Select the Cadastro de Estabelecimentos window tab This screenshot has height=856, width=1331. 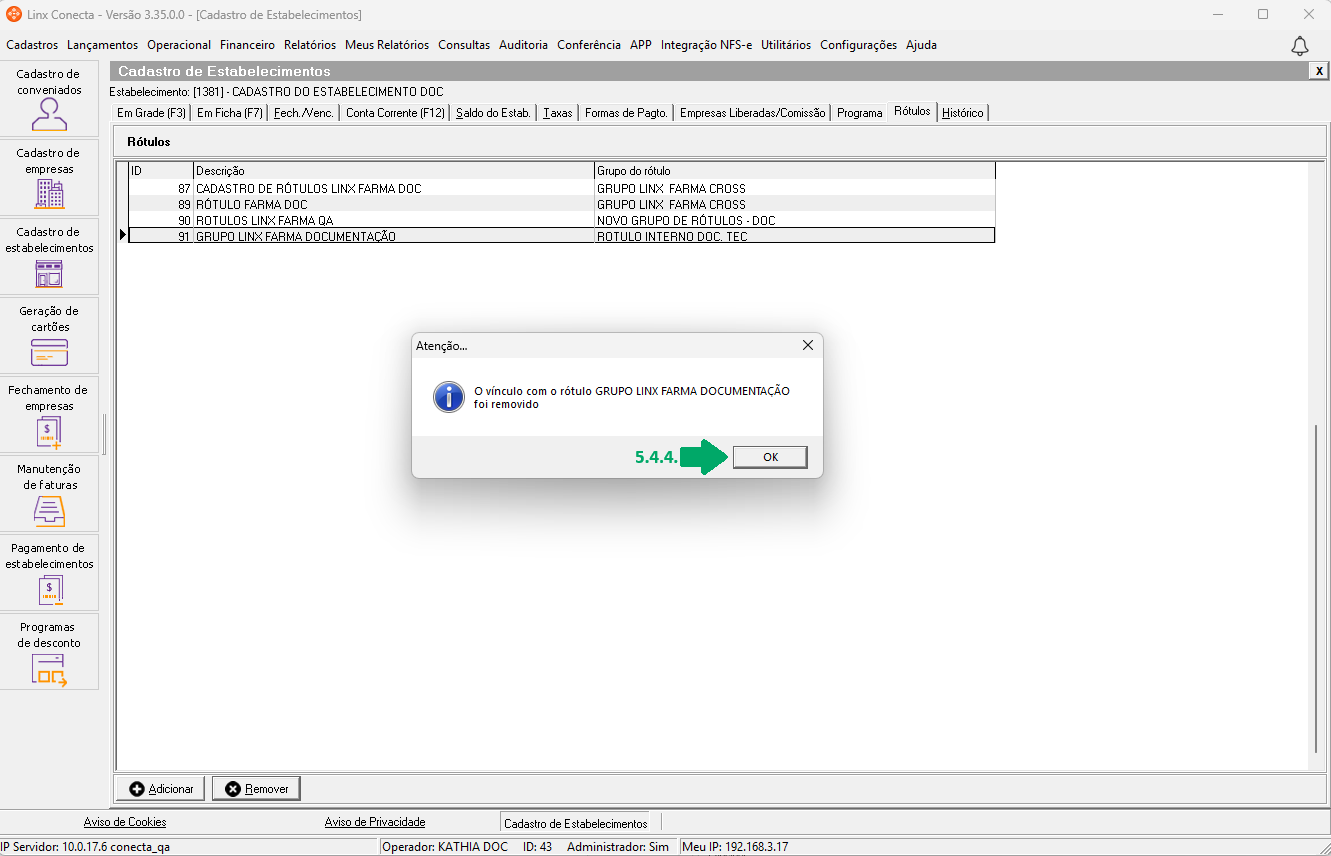(x=576, y=823)
